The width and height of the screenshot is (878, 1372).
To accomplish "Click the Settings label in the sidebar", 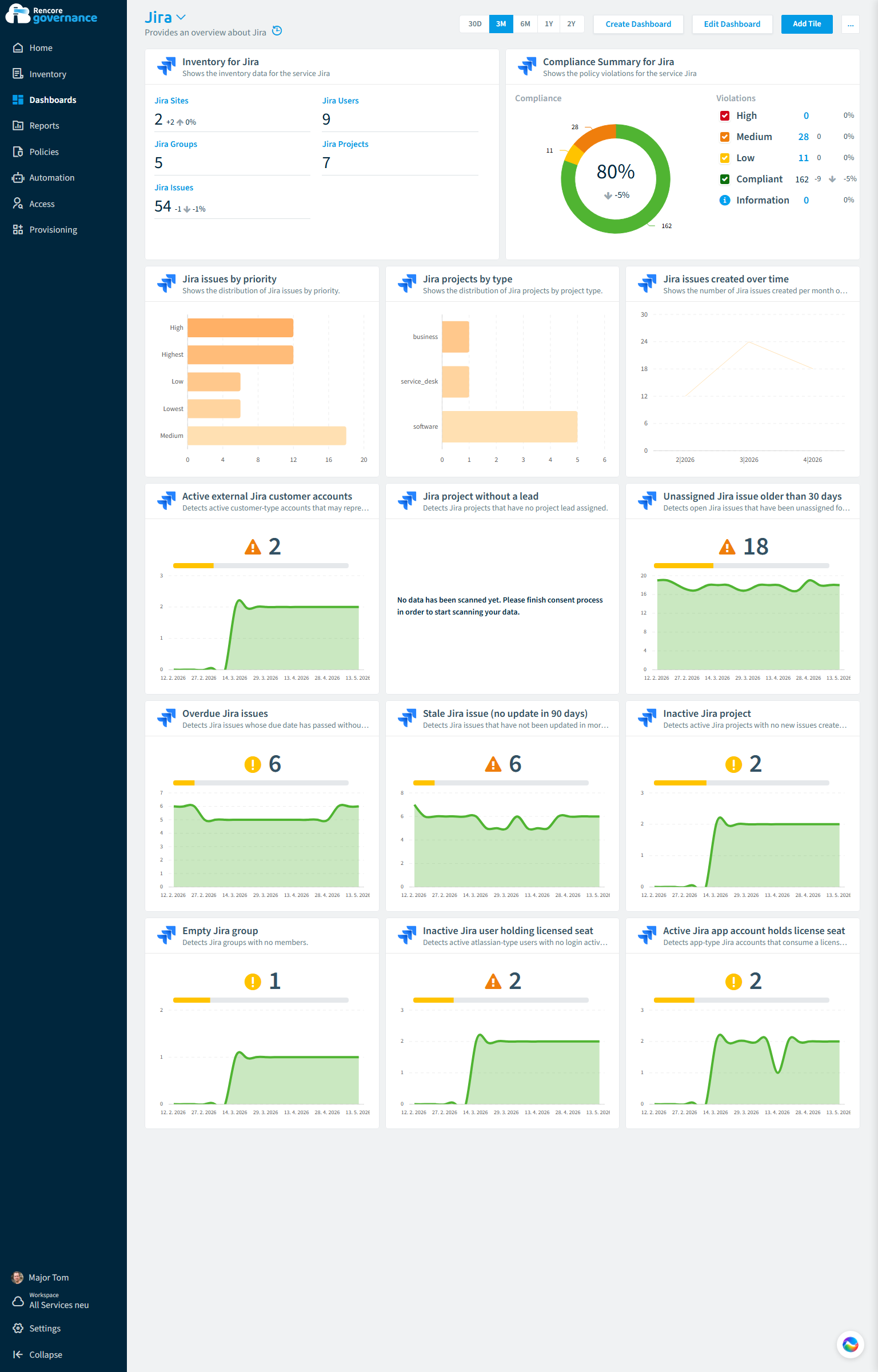I will 45,1329.
